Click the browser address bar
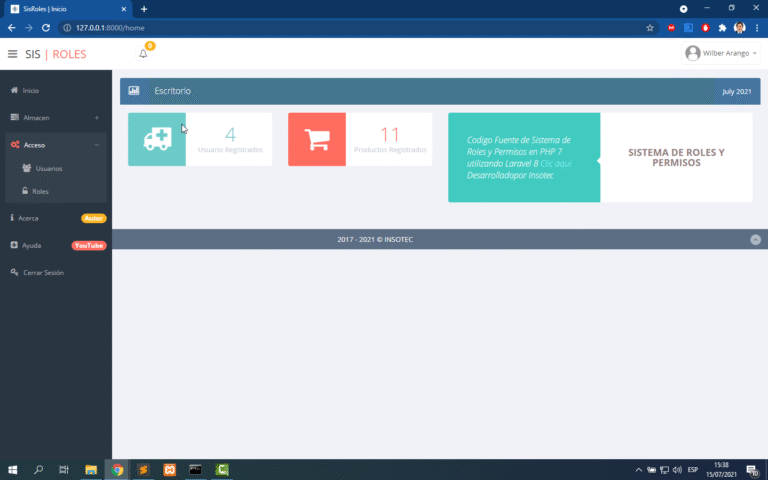 pyautogui.click(x=350, y=28)
